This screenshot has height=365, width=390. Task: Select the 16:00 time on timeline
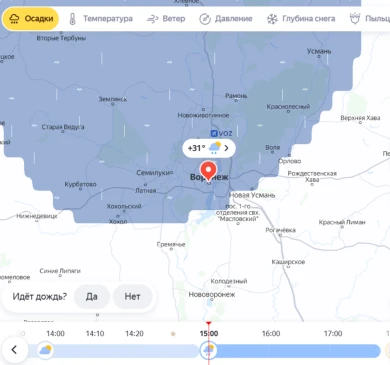pos(271,333)
